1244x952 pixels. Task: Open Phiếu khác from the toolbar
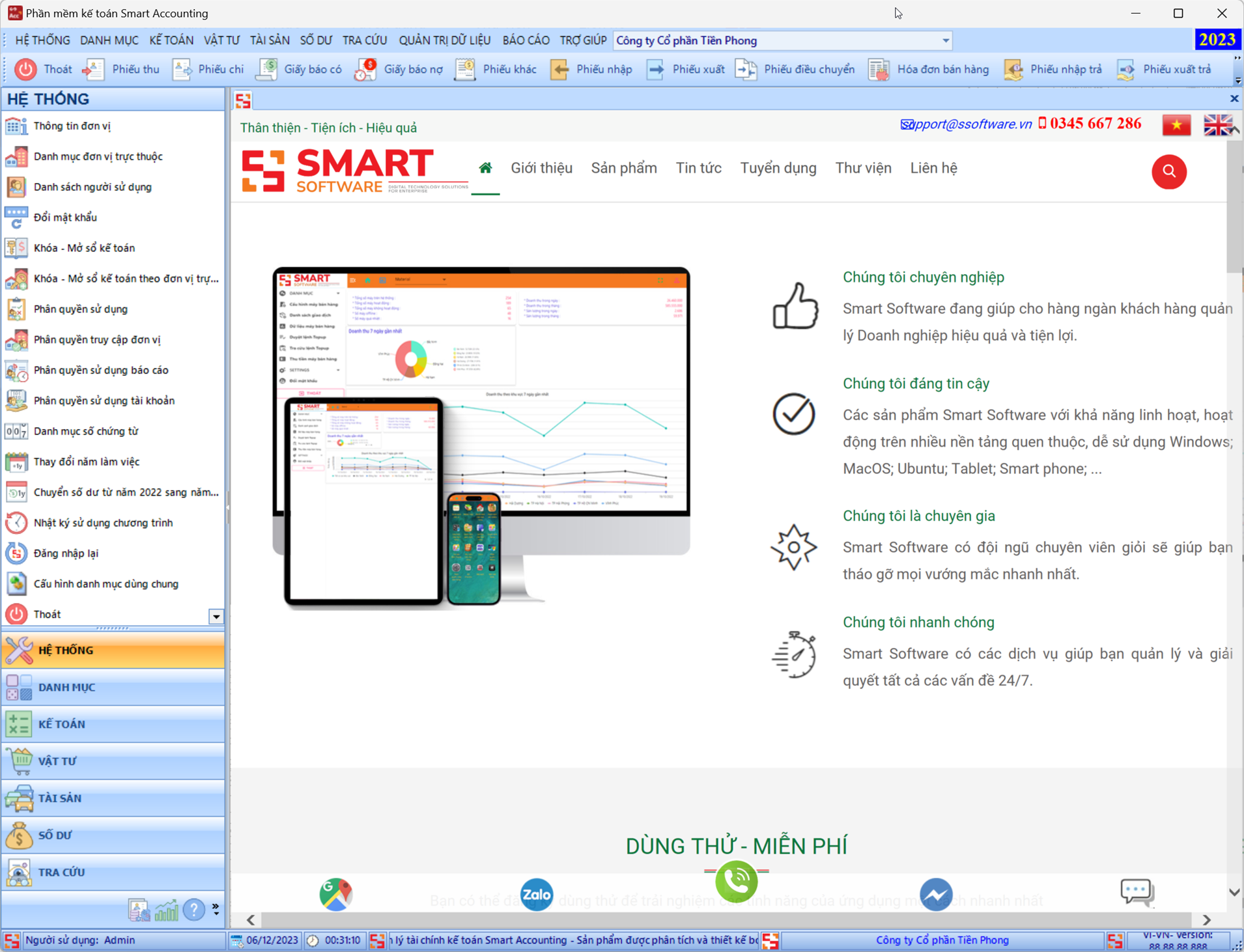point(496,69)
